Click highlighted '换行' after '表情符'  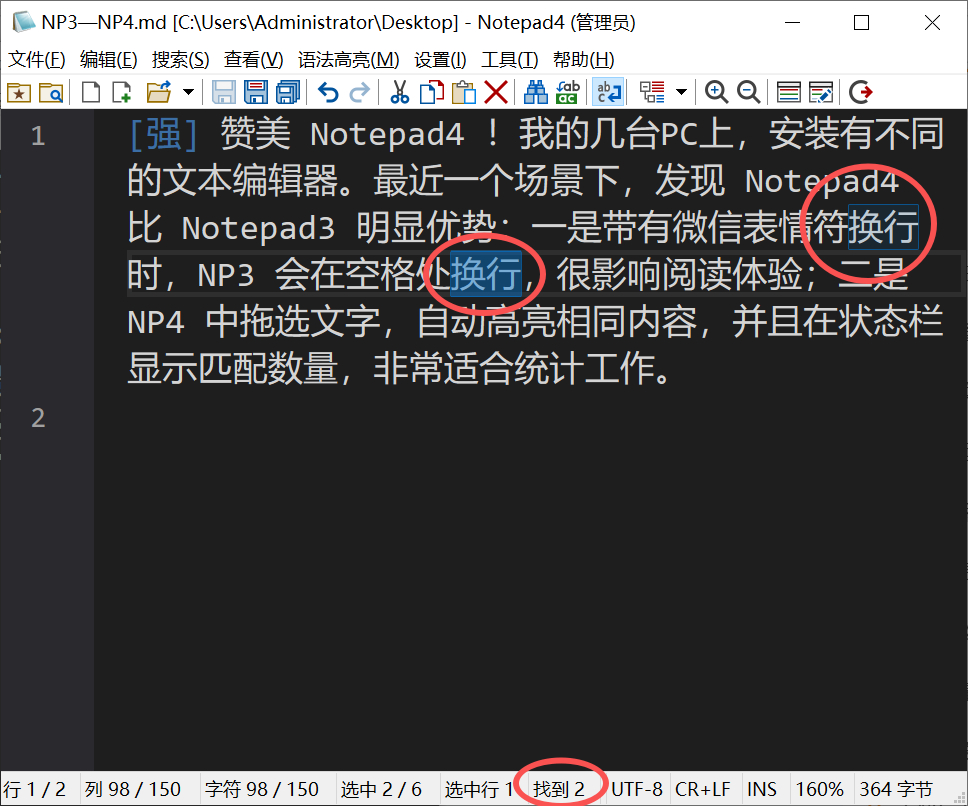883,227
